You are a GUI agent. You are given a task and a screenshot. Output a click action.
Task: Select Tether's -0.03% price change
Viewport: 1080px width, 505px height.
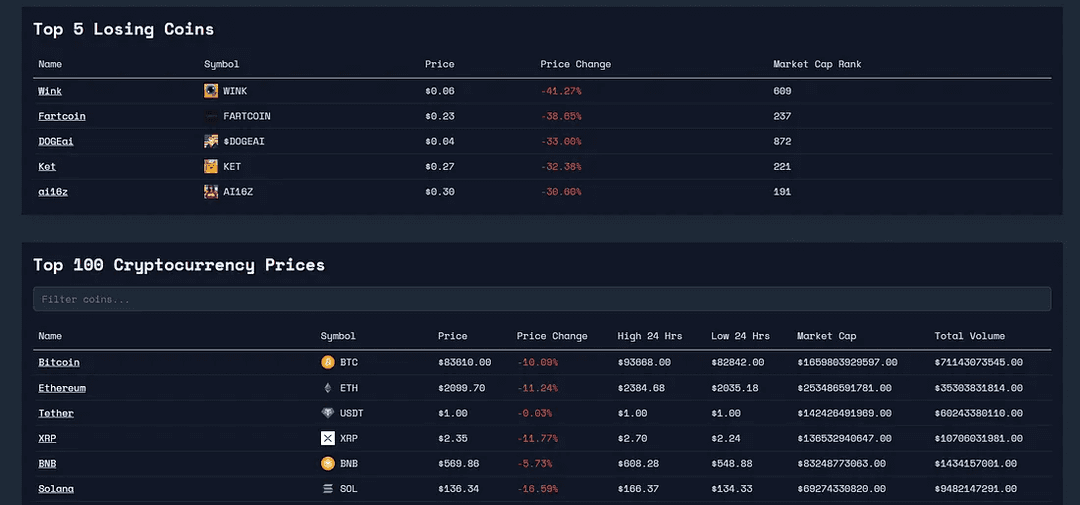(x=534, y=413)
